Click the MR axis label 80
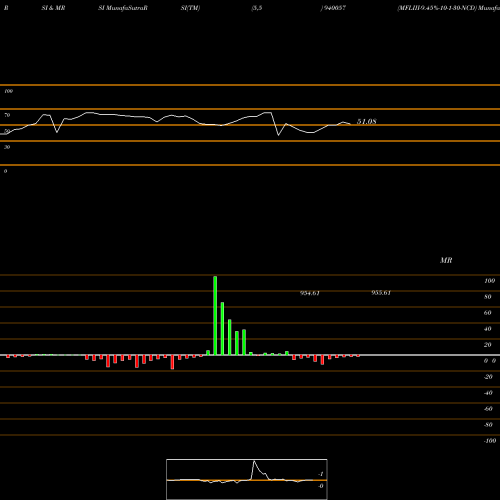 click(x=488, y=297)
